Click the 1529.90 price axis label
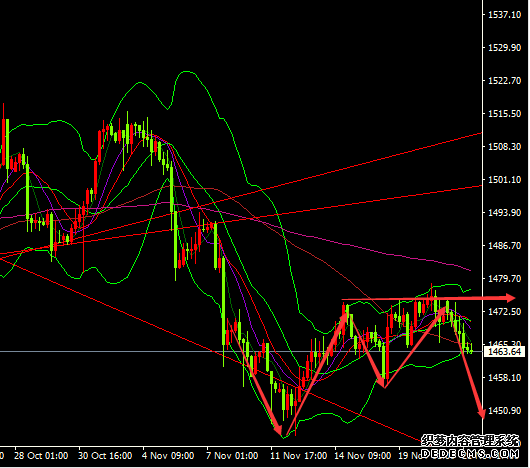The height and width of the screenshot is (468, 530). pos(505,48)
